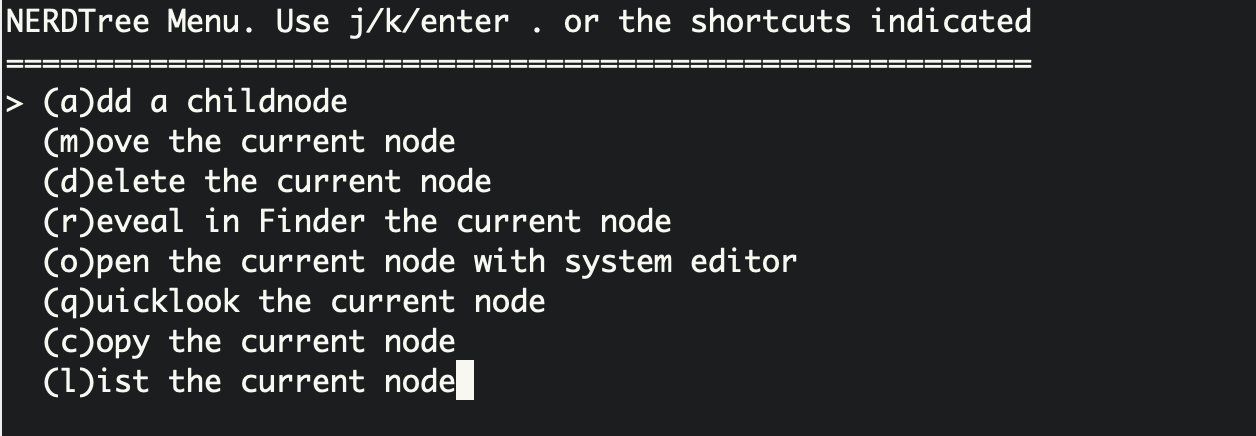Click the > selection marker beside add
The image size is (1256, 436).
[x=14, y=102]
